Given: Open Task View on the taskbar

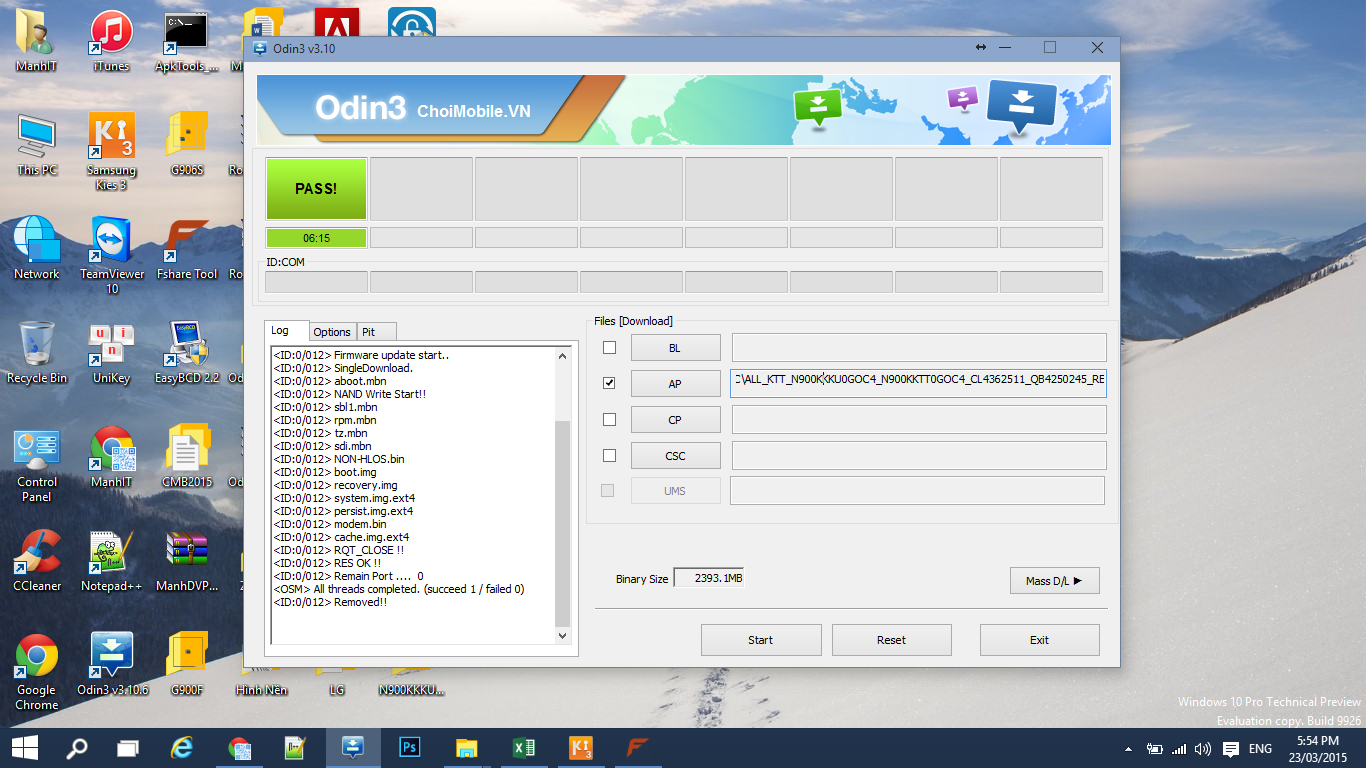Looking at the screenshot, I should [128, 748].
